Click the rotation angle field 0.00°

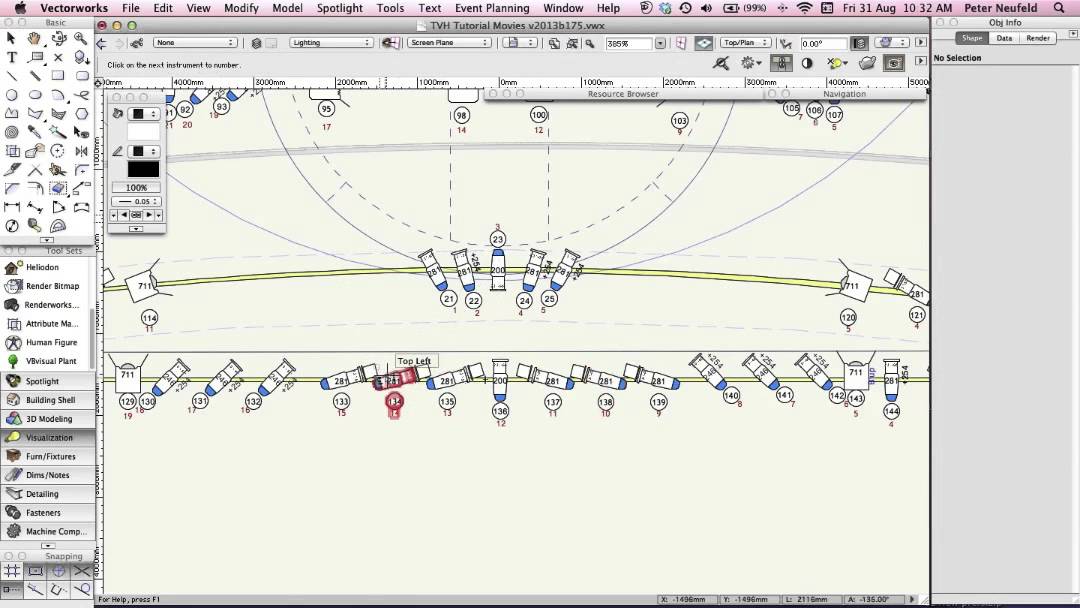click(x=824, y=43)
